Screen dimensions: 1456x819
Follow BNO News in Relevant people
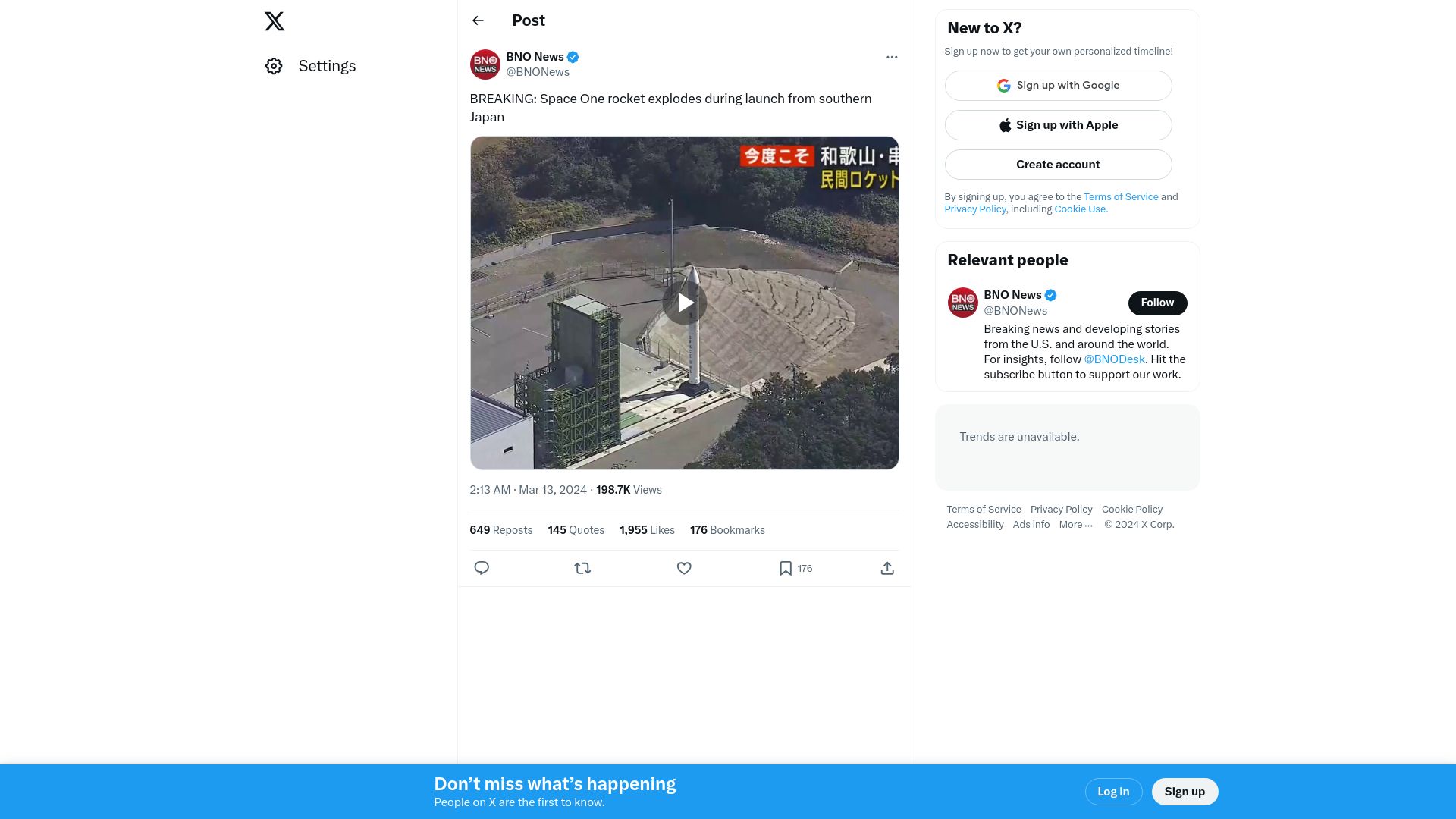(x=1157, y=303)
